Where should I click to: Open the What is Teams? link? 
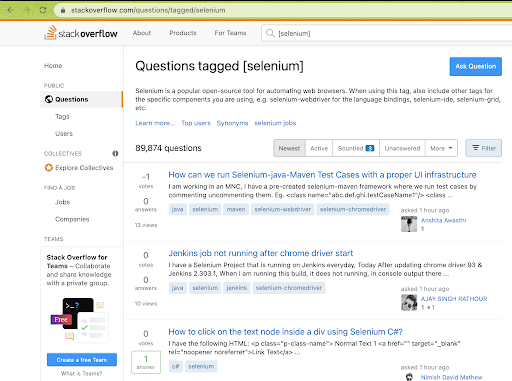tap(82, 373)
